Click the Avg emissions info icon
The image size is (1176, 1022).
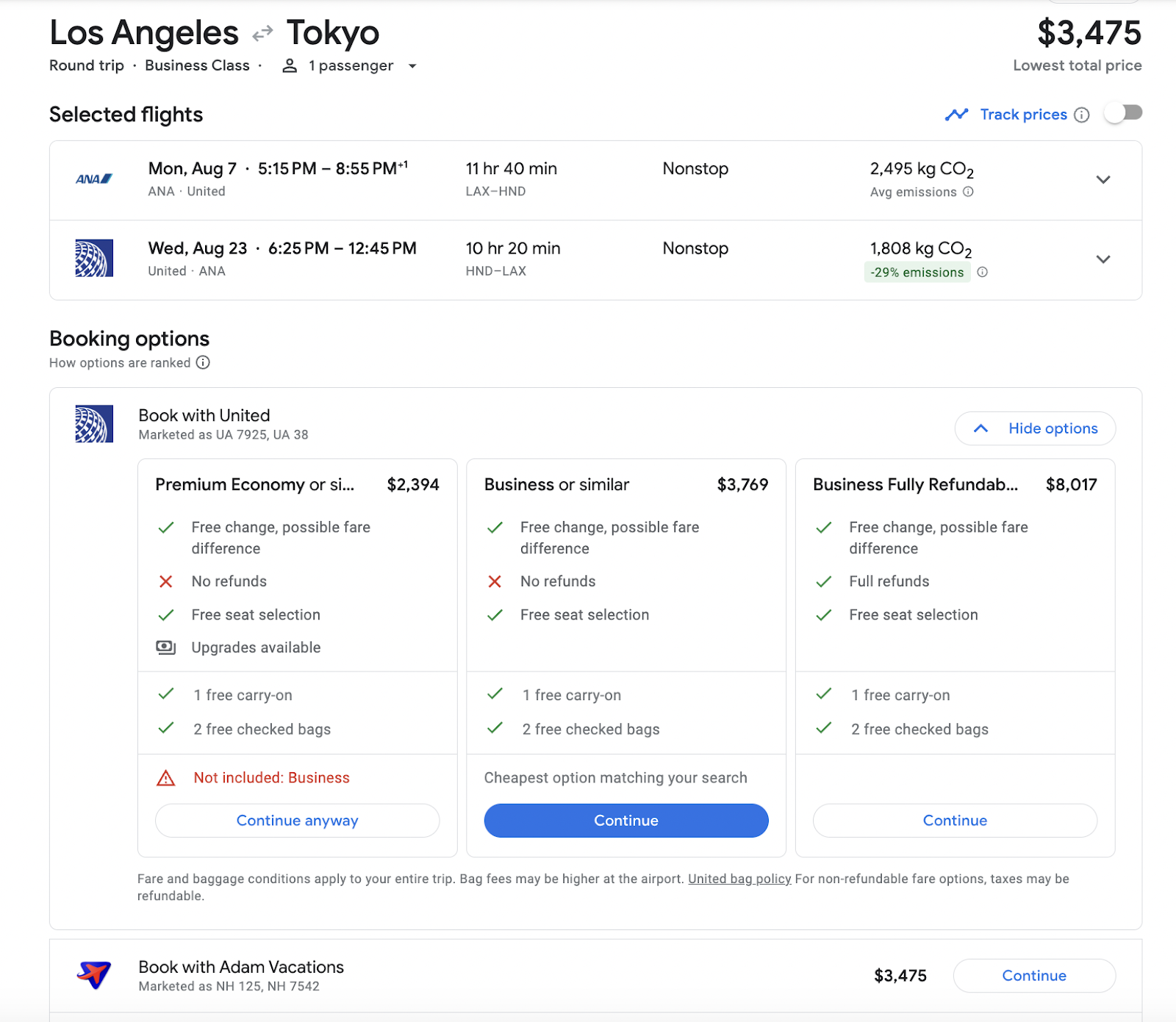pos(968,192)
